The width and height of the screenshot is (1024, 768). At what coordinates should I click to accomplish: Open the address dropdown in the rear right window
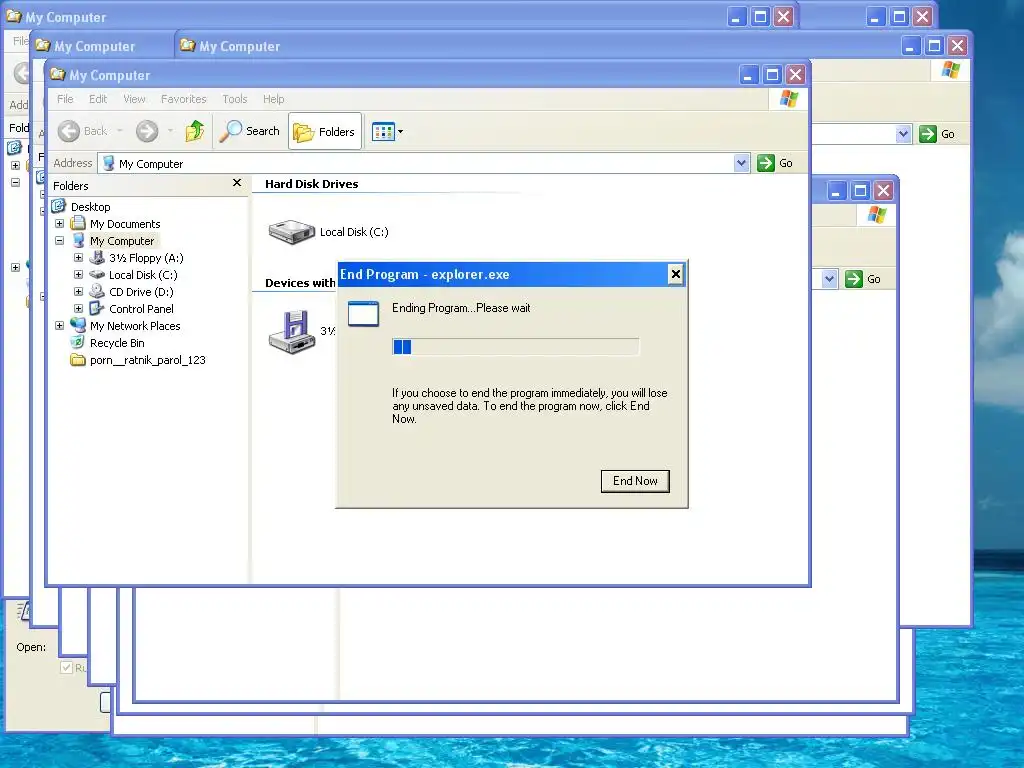(x=903, y=134)
